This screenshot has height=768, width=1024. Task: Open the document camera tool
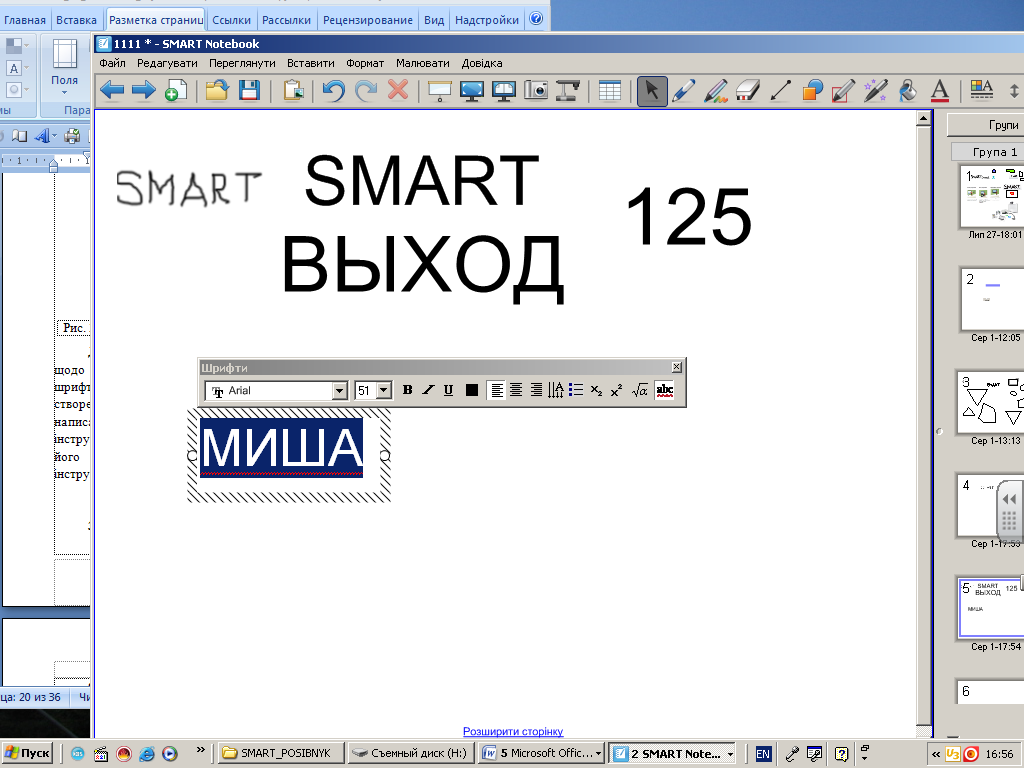pyautogui.click(x=568, y=90)
